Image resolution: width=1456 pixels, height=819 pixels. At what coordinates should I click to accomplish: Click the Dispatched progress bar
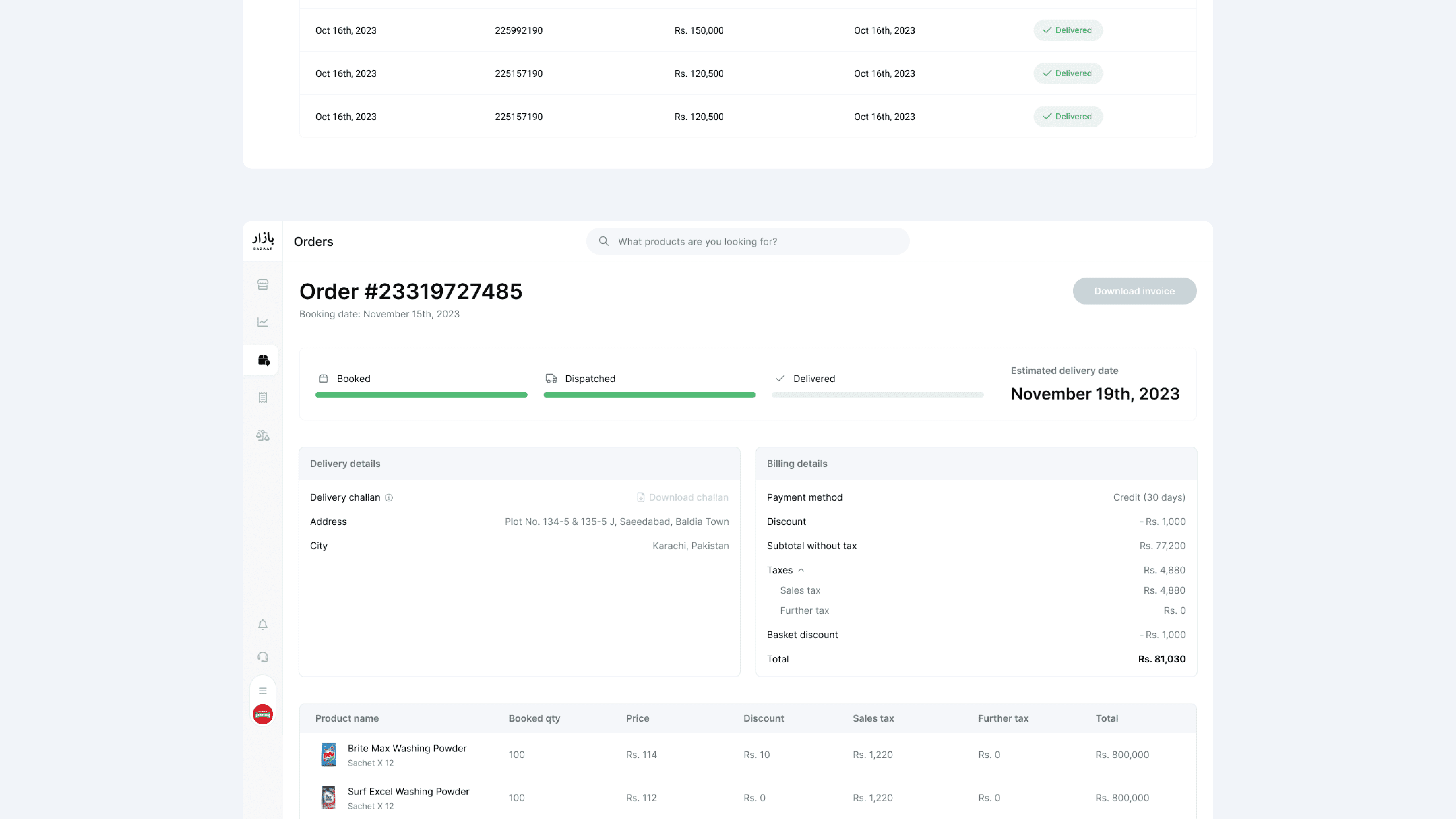[x=650, y=395]
